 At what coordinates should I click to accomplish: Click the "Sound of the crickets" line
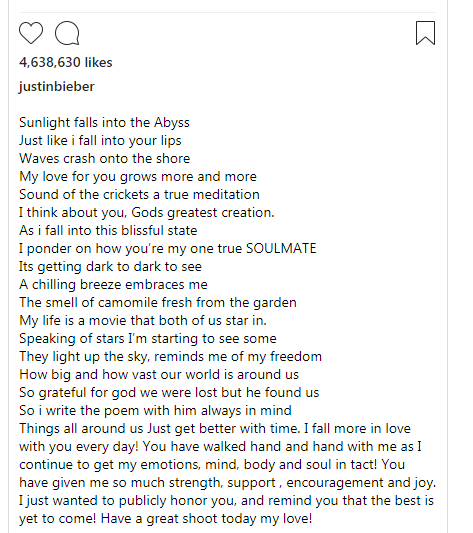coord(139,195)
